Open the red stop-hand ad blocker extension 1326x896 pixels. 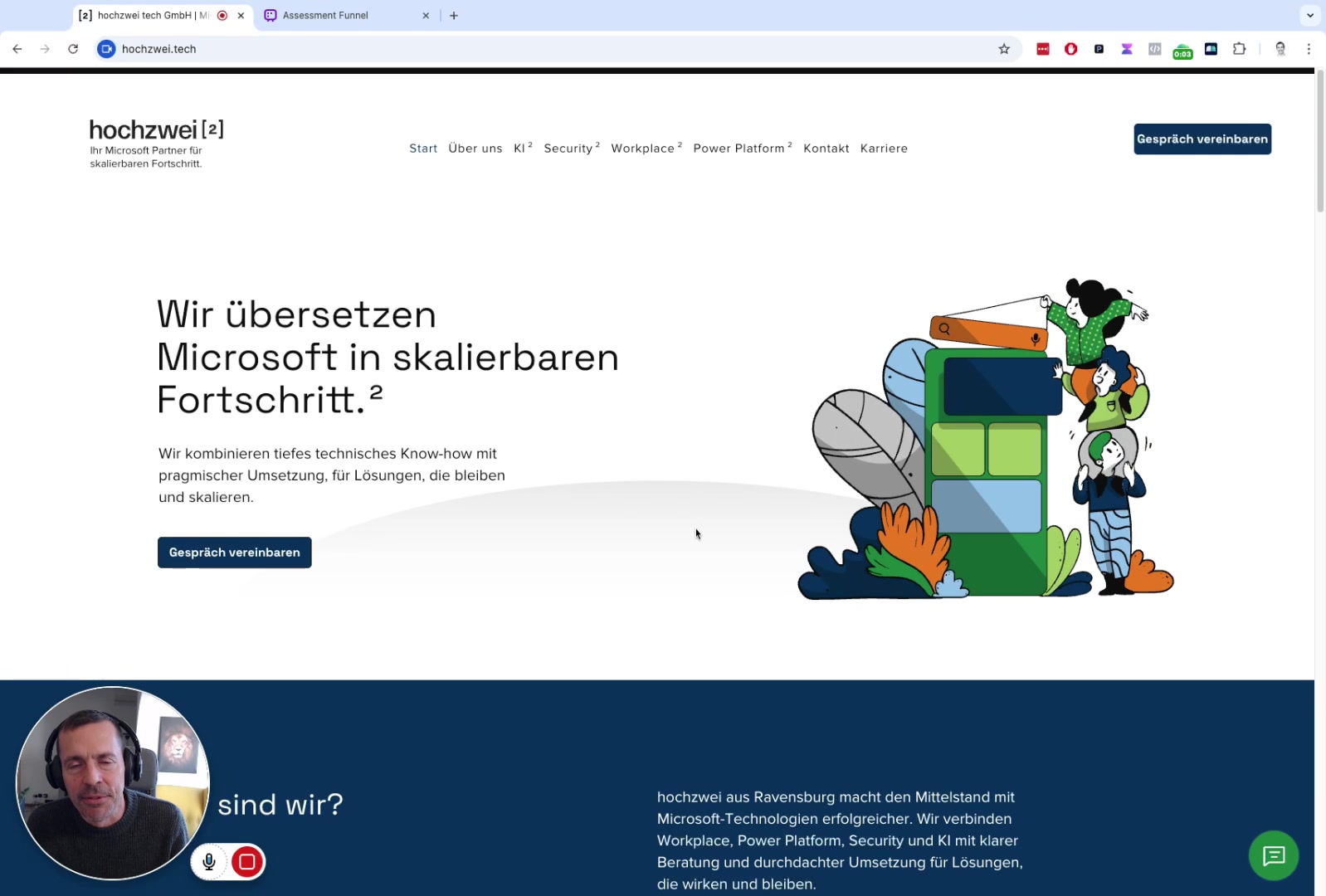(1071, 49)
